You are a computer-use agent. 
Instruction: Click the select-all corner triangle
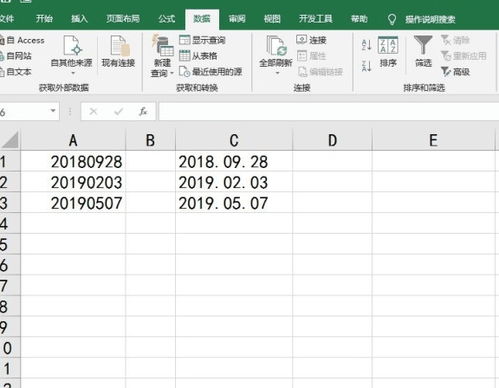11,140
